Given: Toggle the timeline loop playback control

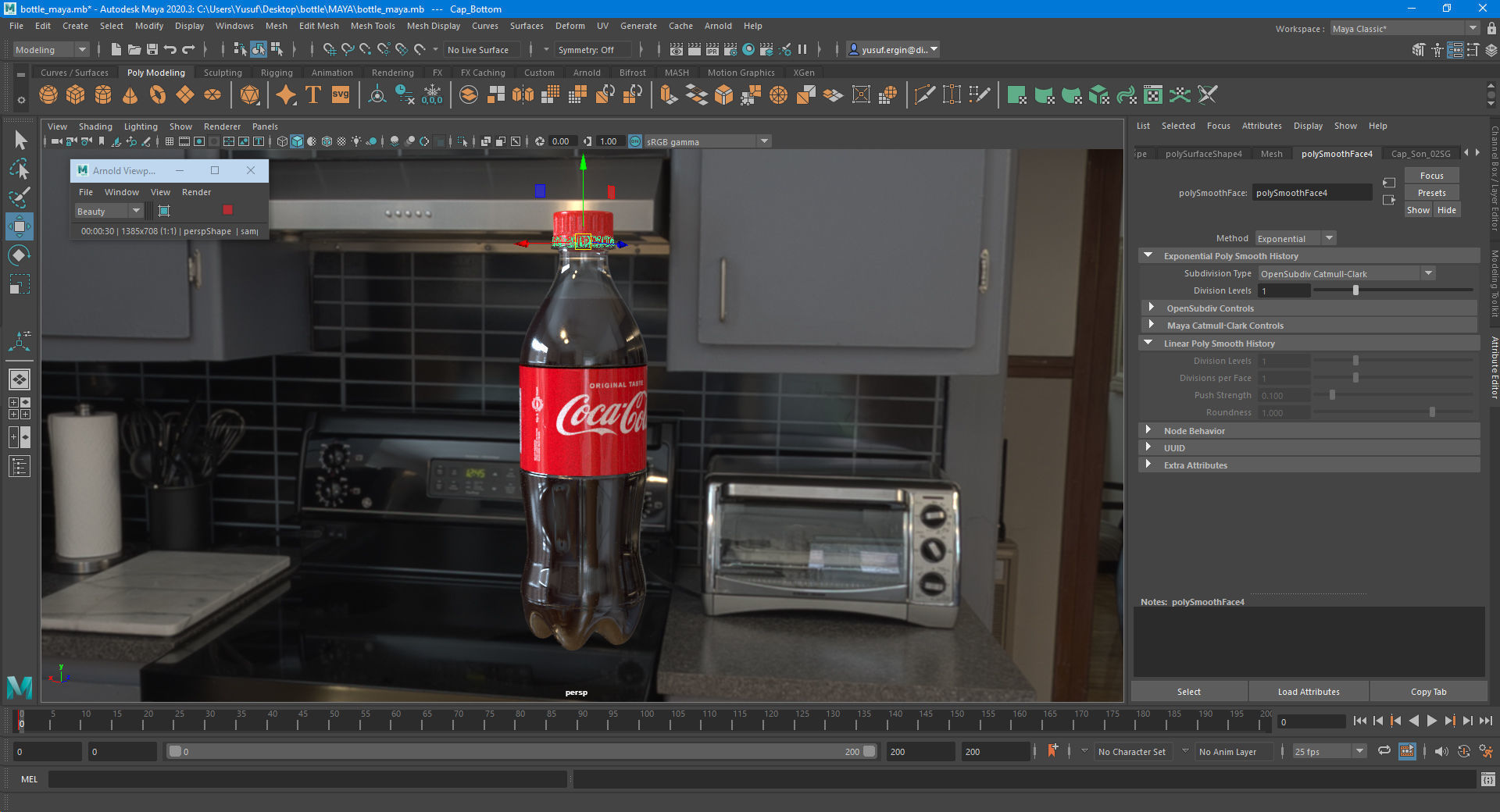Looking at the screenshot, I should pyautogui.click(x=1384, y=751).
